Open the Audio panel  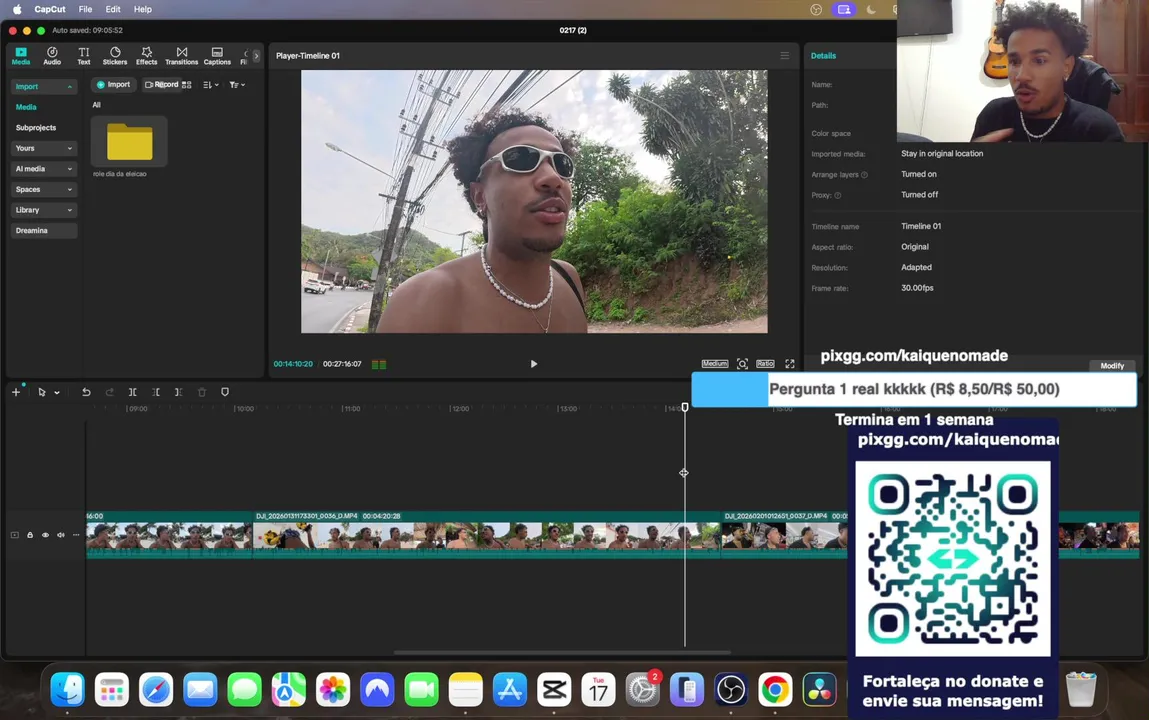(52, 56)
